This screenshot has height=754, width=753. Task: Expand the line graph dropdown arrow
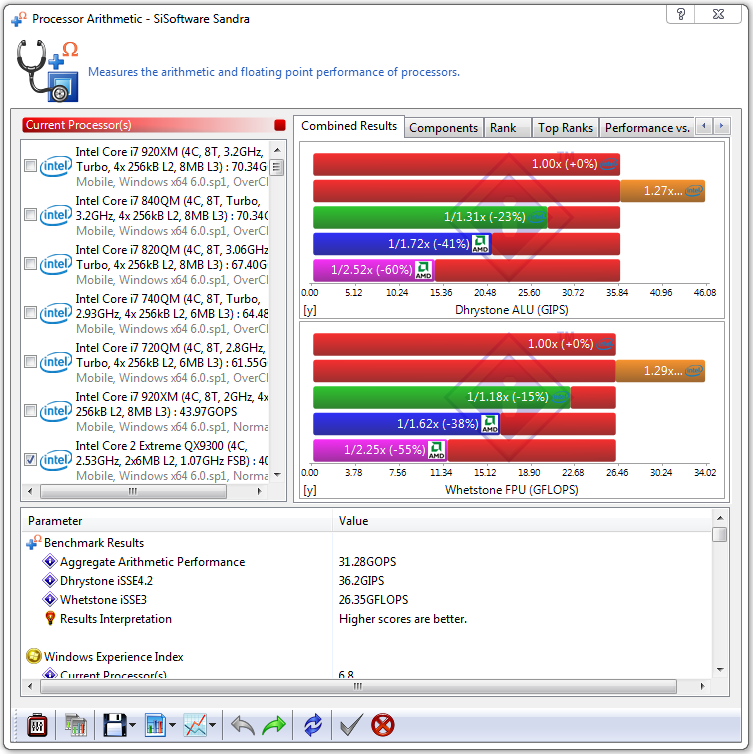pos(213,725)
